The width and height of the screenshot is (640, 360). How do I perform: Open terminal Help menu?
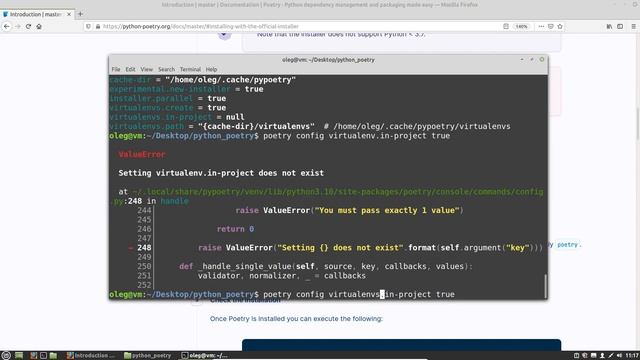pos(211,69)
